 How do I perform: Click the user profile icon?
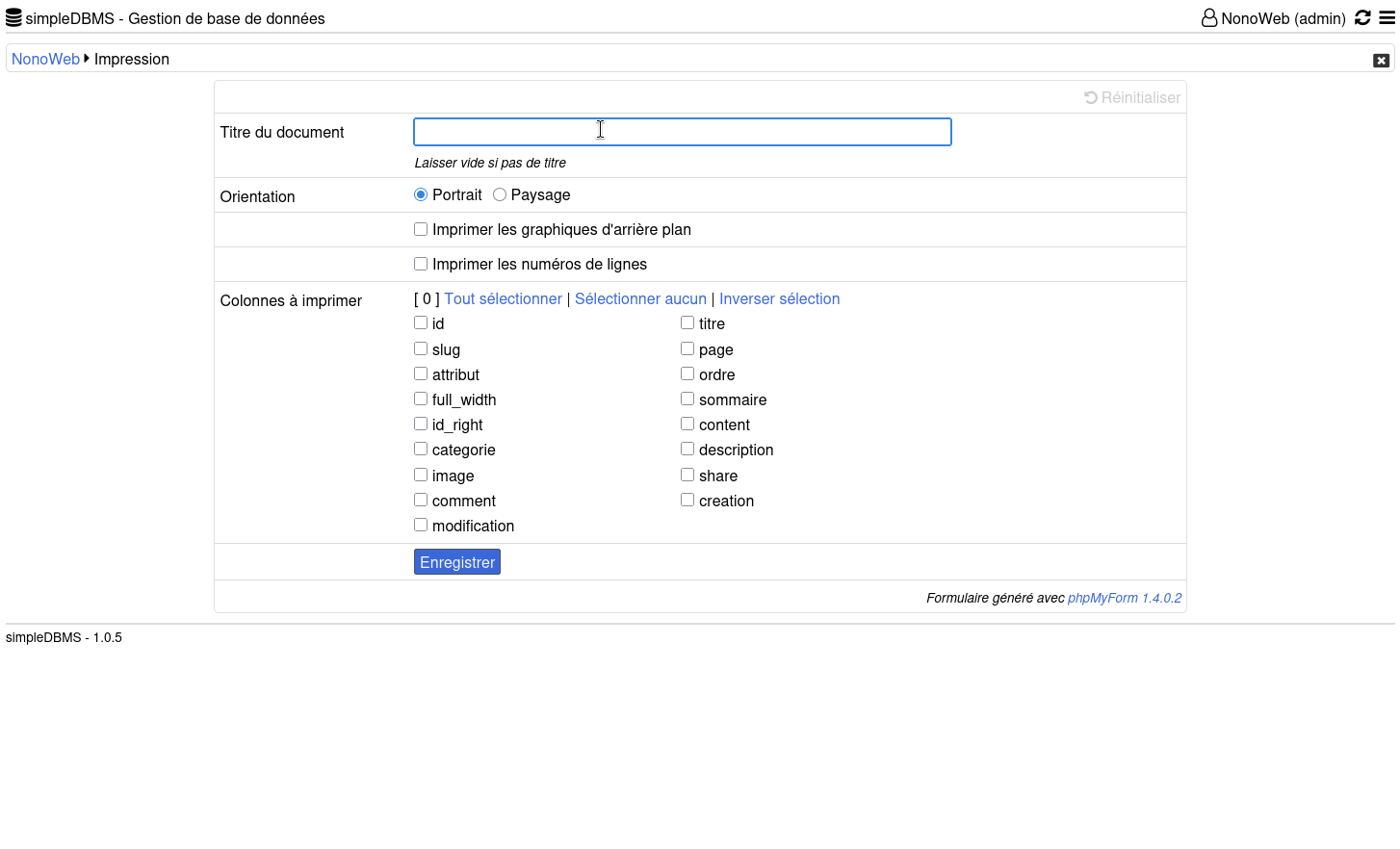click(1209, 17)
